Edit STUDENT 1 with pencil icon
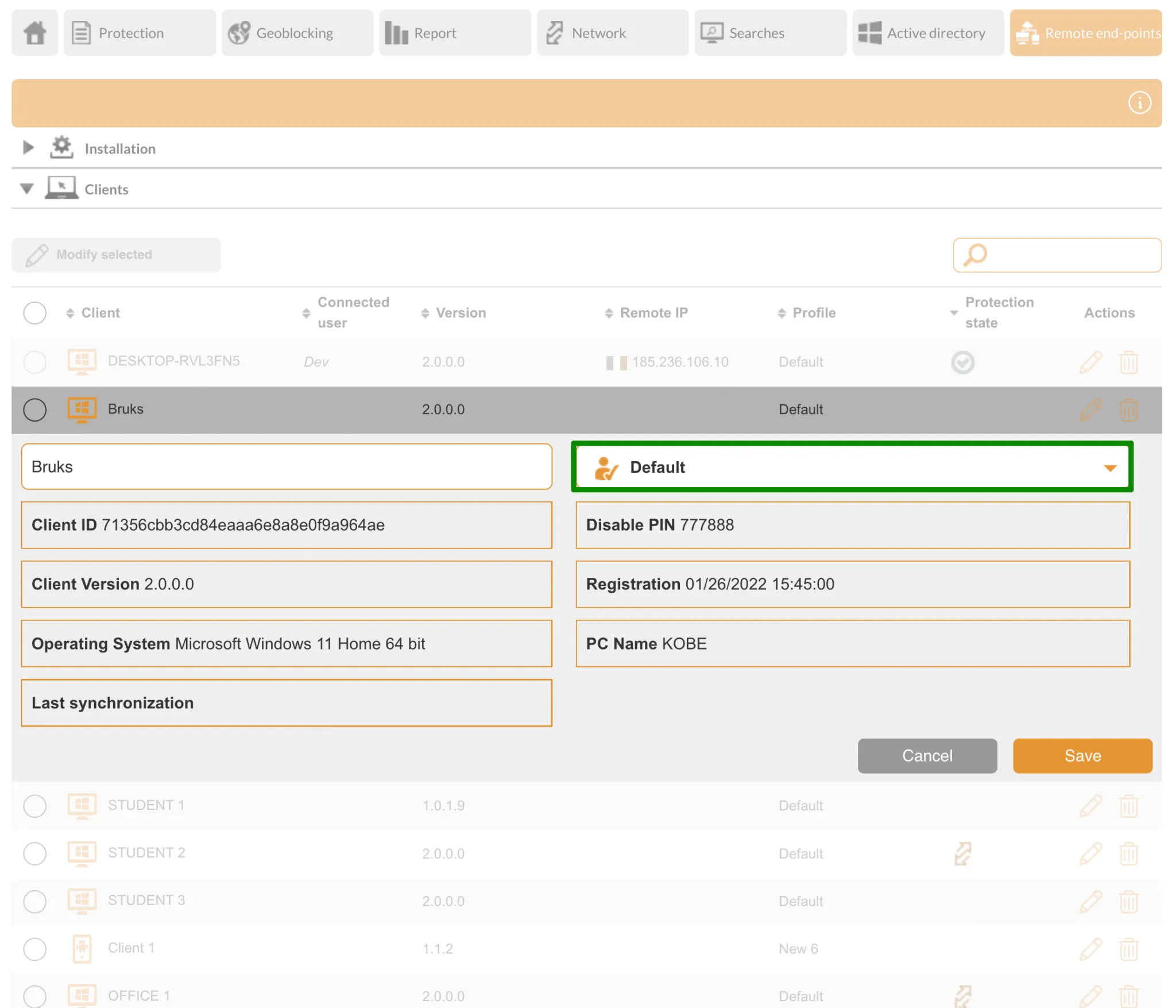Screen dimensions: 1176x1008 click(1090, 806)
